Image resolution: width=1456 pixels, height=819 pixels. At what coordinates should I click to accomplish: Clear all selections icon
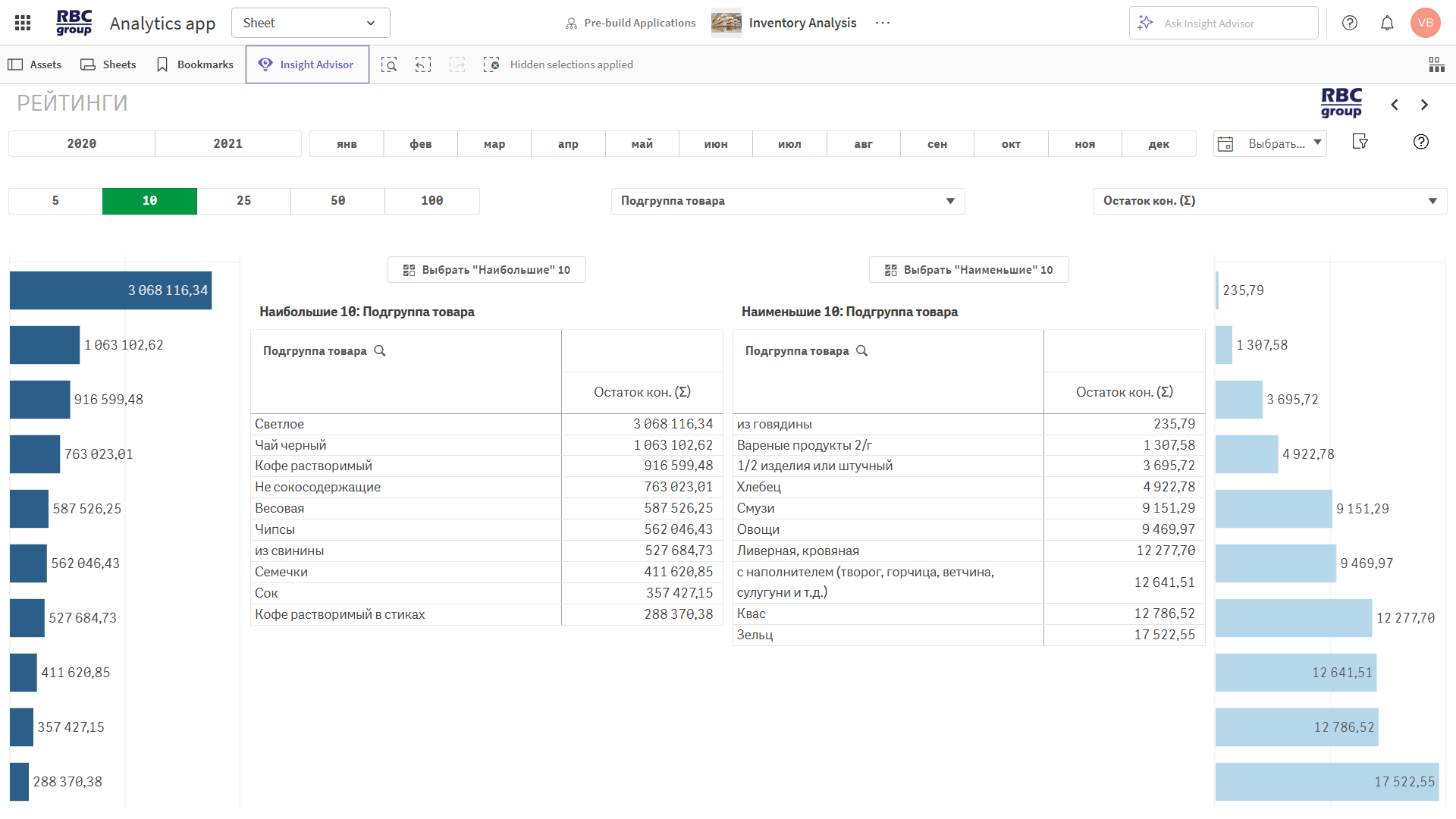pyautogui.click(x=491, y=64)
